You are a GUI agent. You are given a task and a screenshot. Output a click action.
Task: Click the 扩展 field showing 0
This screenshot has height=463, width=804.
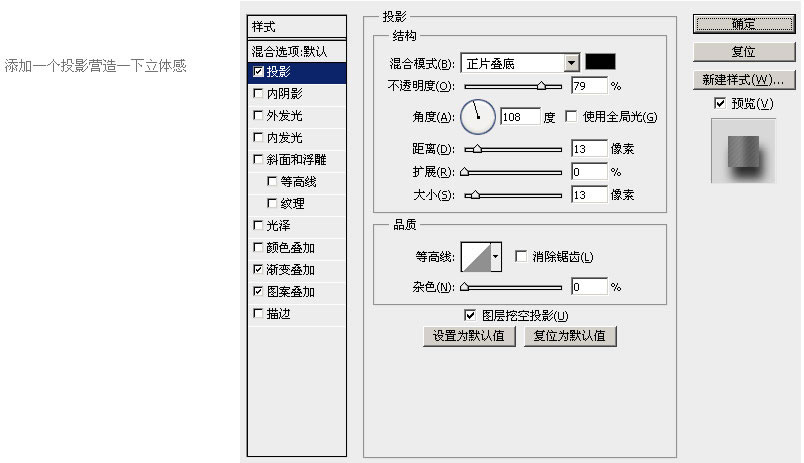[589, 172]
